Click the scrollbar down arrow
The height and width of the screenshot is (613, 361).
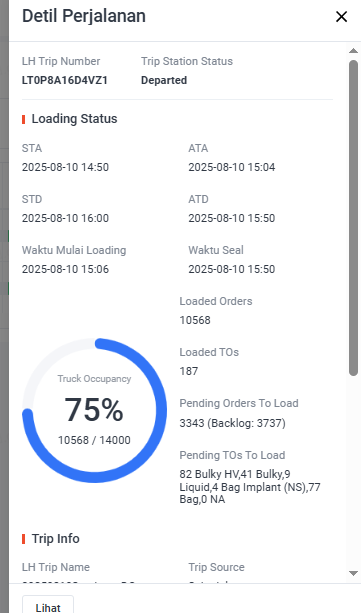coord(353,574)
